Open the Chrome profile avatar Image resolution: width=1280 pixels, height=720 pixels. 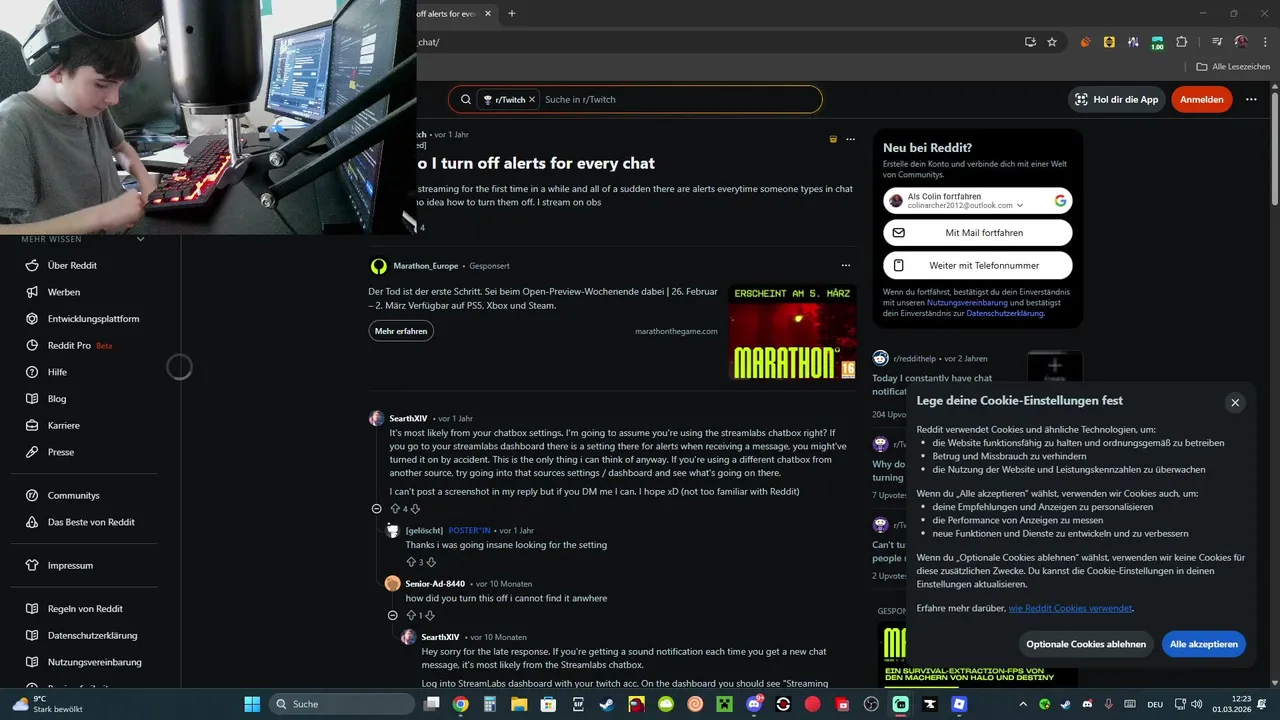[x=1241, y=42]
